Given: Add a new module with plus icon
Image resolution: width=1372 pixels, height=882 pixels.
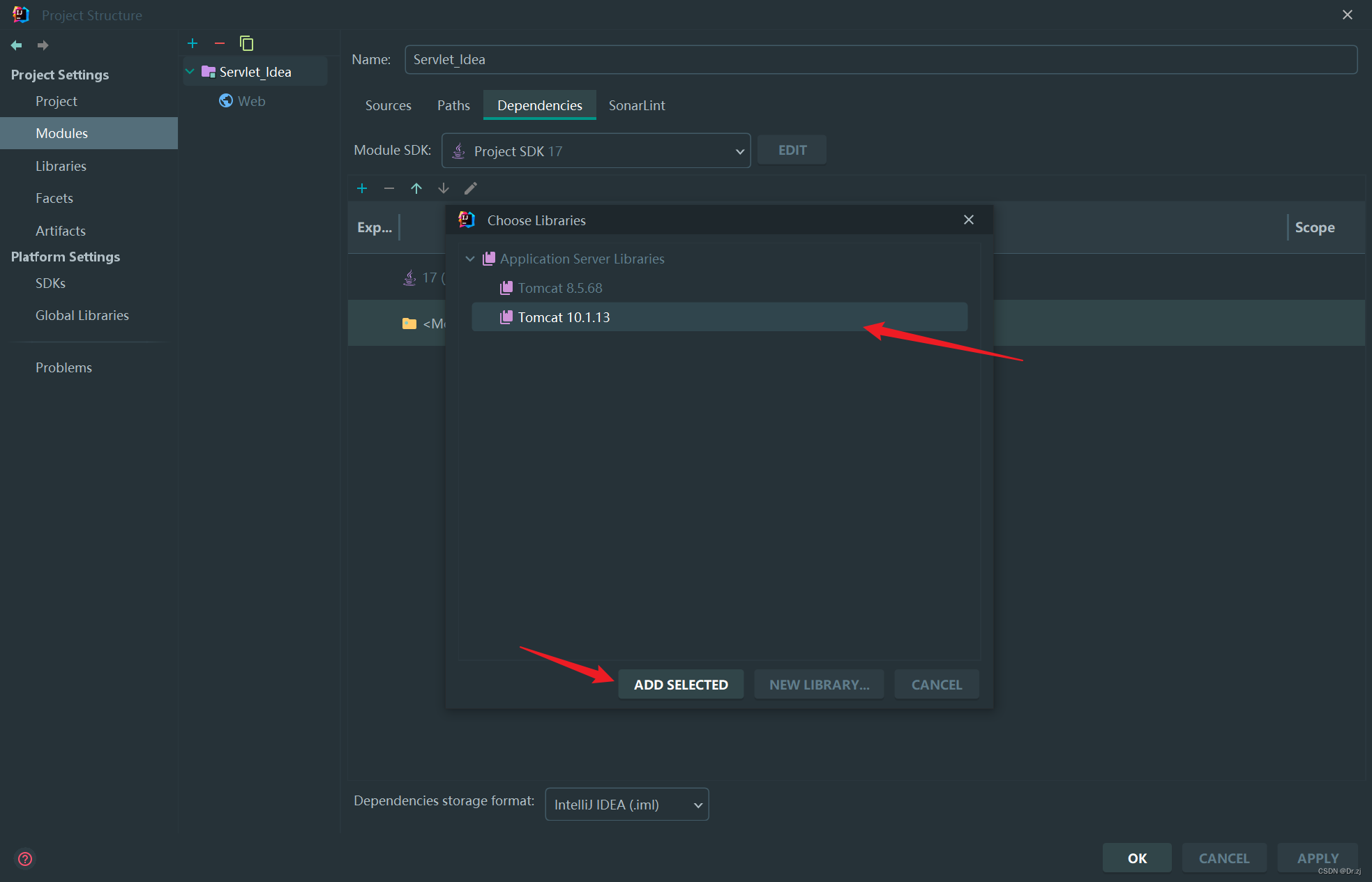Looking at the screenshot, I should pos(193,43).
